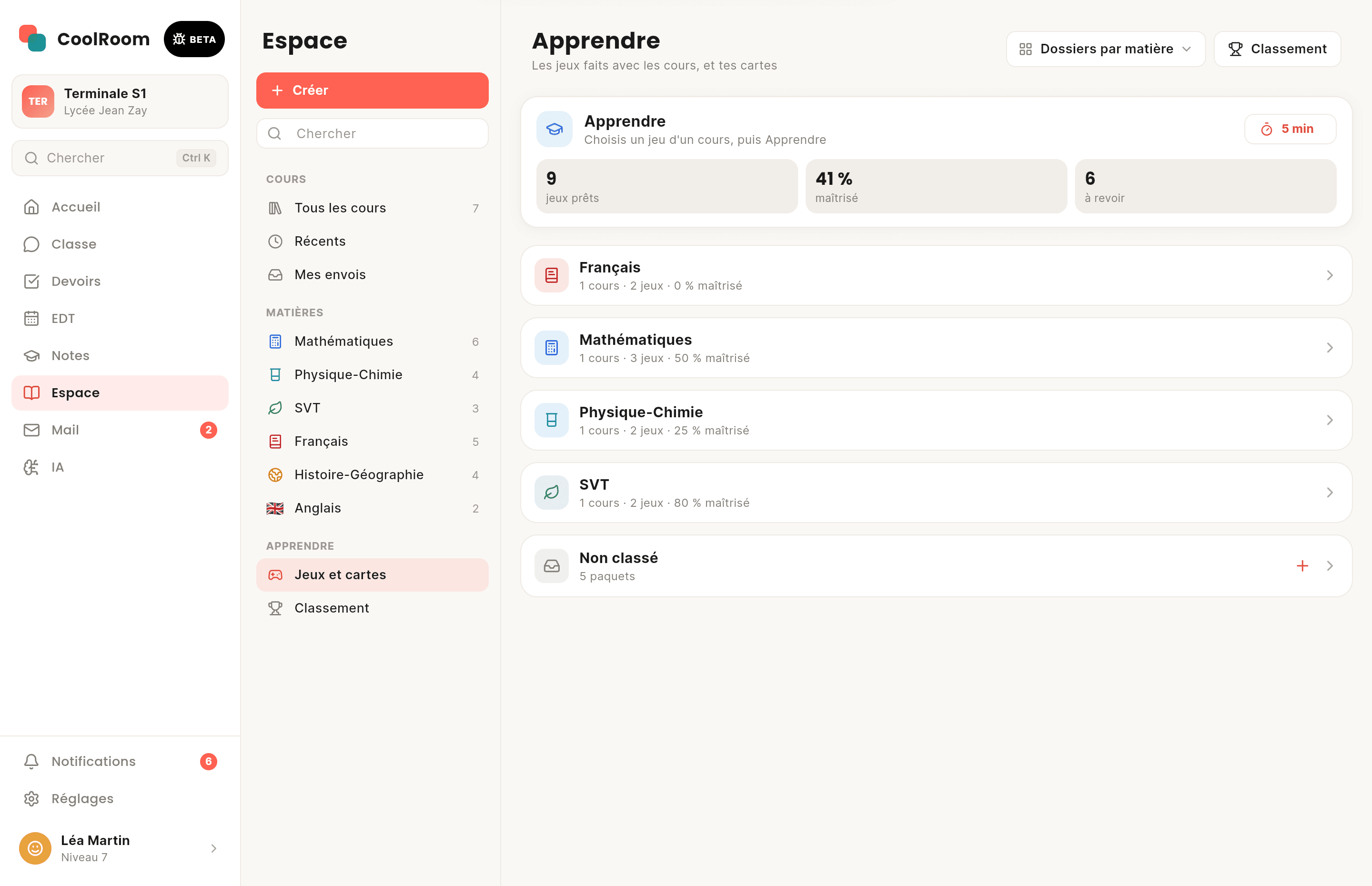This screenshot has width=1372, height=886.
Task: Open Léa Martin profile chevron
Action: pos(213,848)
